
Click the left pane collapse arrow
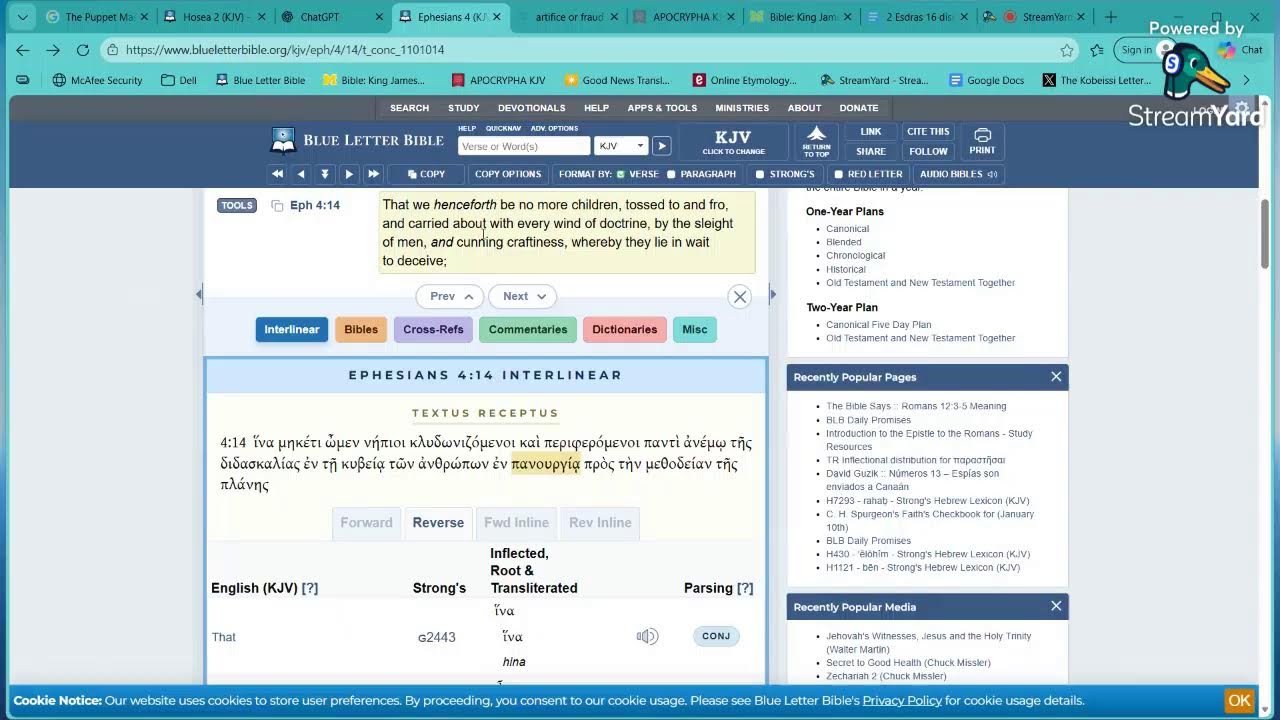(x=199, y=294)
